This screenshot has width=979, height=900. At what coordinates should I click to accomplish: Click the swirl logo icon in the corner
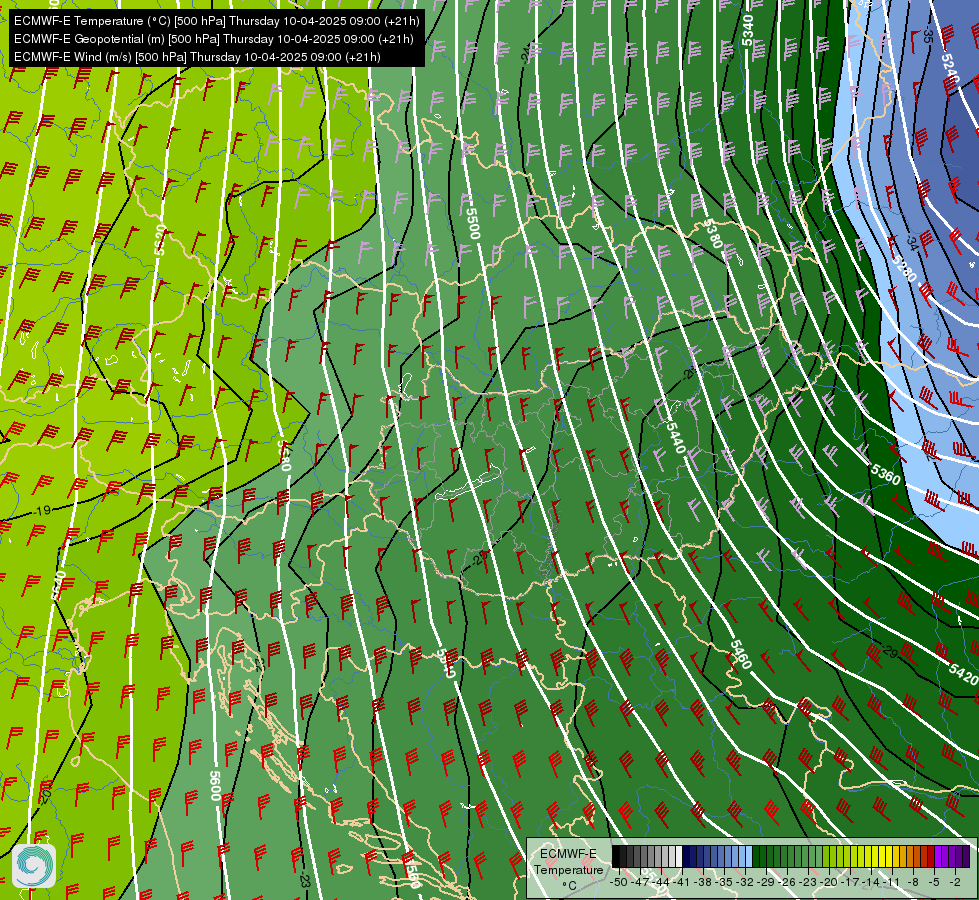click(34, 866)
